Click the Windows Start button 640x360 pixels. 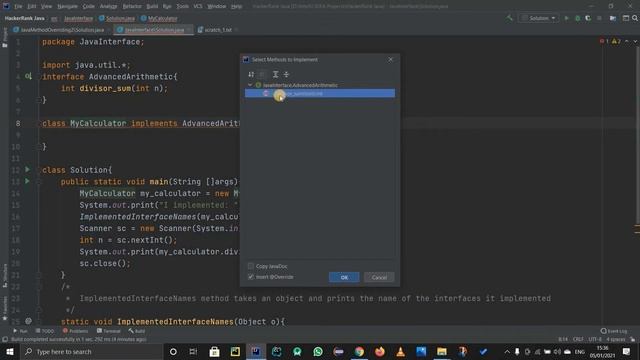point(9,352)
